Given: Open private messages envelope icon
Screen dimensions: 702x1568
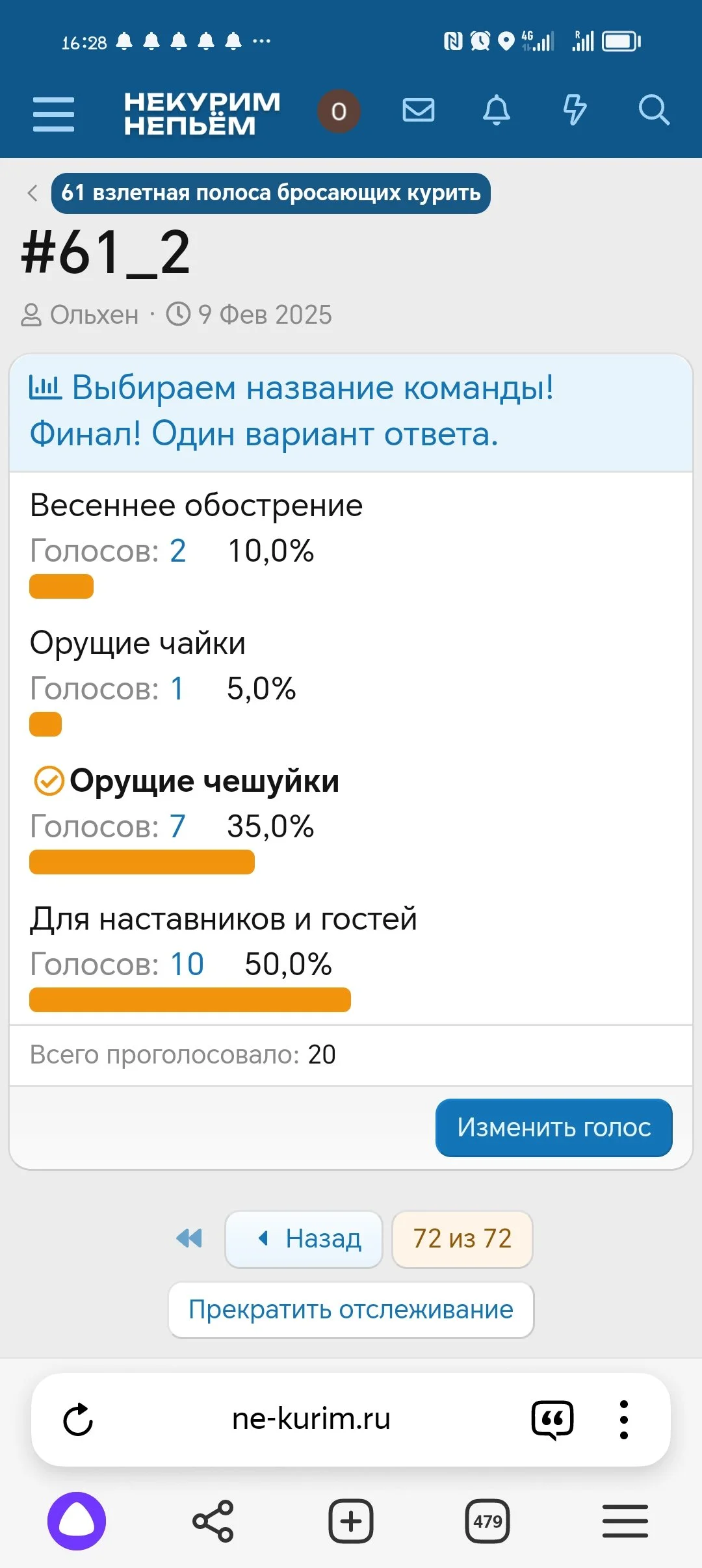Looking at the screenshot, I should pyautogui.click(x=419, y=110).
